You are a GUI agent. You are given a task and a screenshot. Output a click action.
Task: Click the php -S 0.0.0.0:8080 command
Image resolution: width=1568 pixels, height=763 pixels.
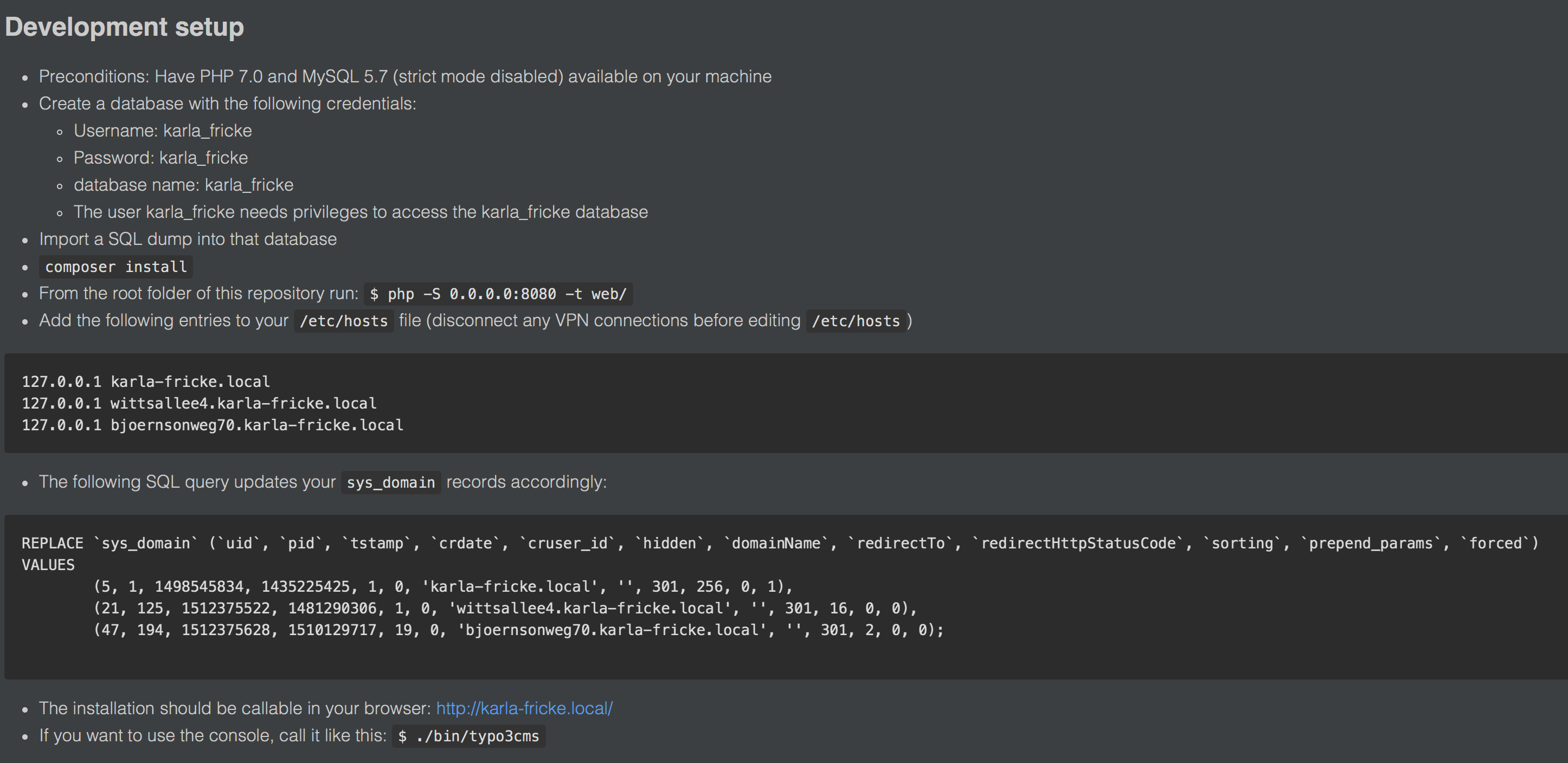point(498,294)
